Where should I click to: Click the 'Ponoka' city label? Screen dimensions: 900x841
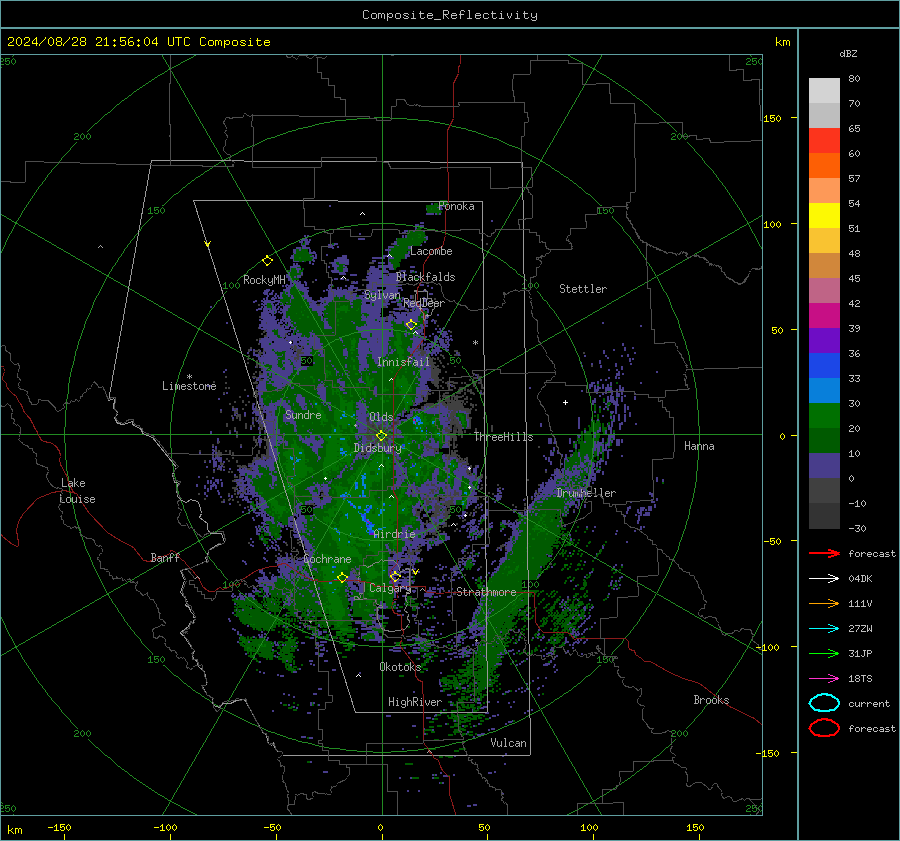tap(456, 206)
